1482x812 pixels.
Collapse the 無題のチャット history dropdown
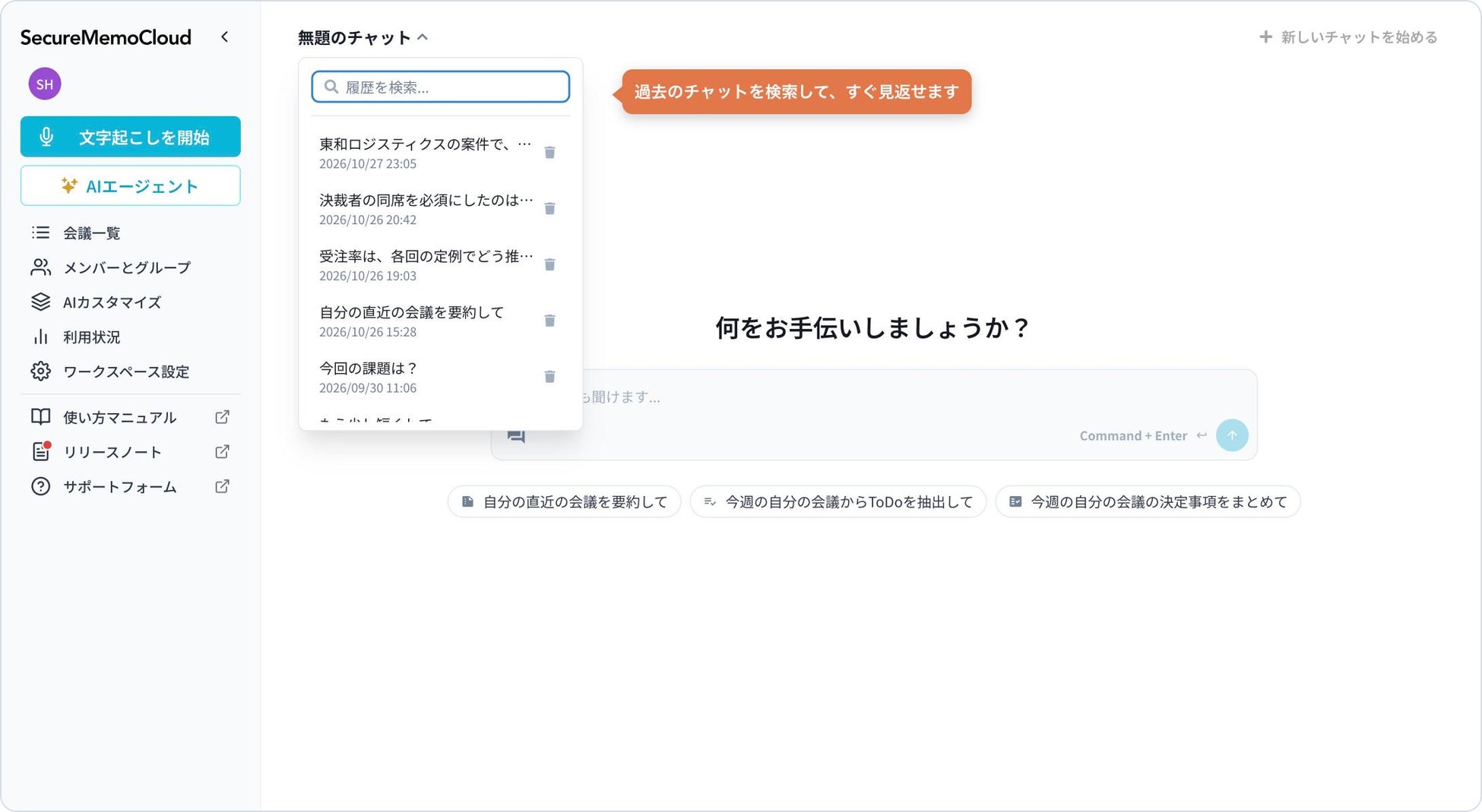363,37
